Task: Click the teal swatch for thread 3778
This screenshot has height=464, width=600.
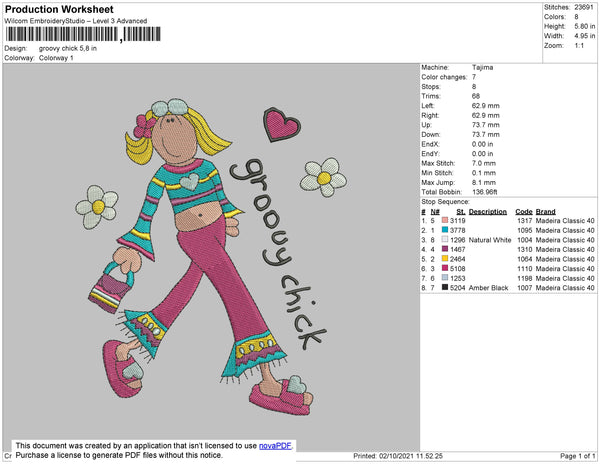Action: click(x=445, y=230)
